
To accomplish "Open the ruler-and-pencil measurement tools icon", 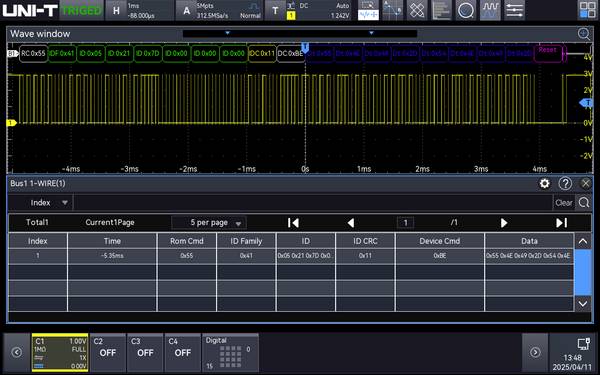I will coord(417,10).
